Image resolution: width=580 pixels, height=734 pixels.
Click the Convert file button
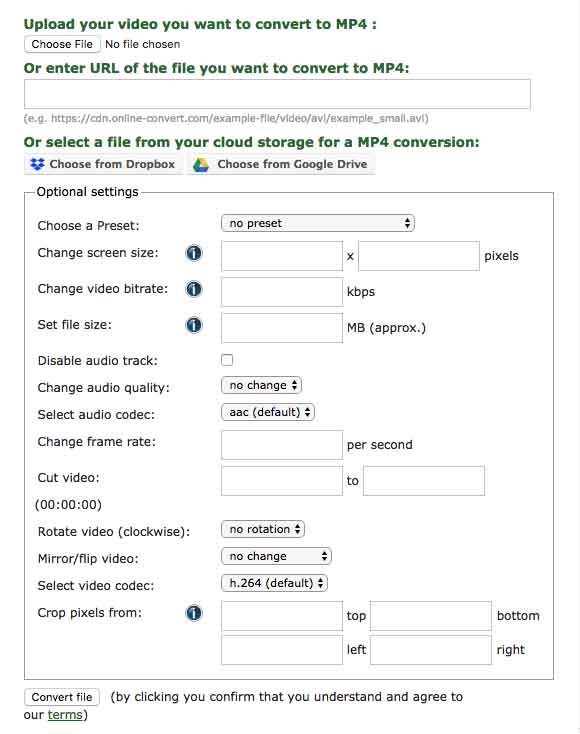coord(62,697)
